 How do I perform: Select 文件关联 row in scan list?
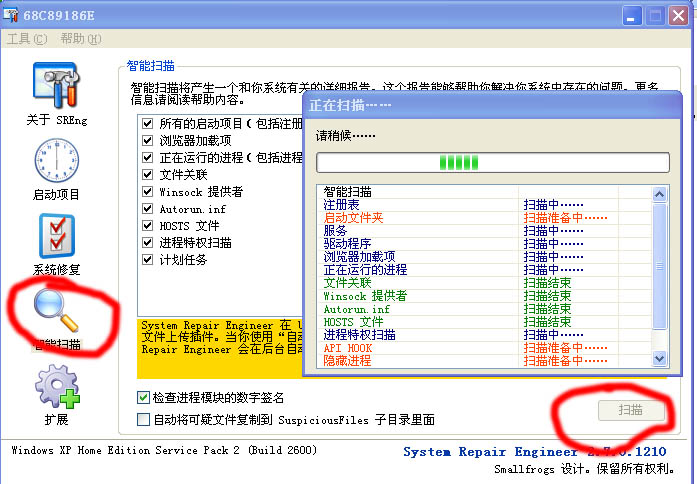[484, 283]
